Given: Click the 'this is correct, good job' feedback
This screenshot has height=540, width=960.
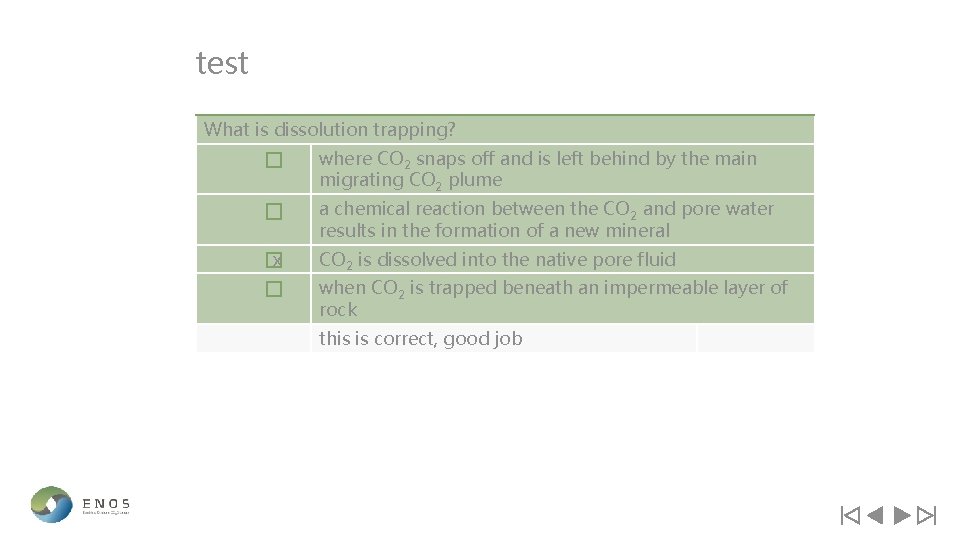Looking at the screenshot, I should pyautogui.click(x=420, y=339).
